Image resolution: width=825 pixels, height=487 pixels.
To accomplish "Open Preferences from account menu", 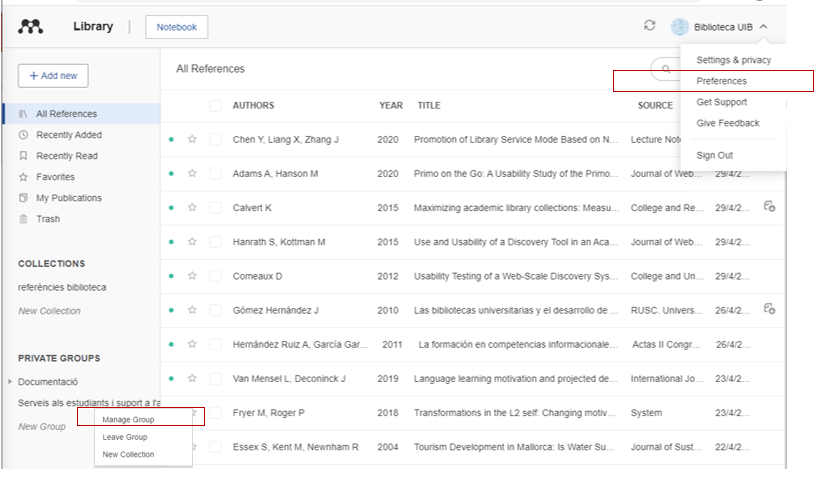I will (721, 81).
